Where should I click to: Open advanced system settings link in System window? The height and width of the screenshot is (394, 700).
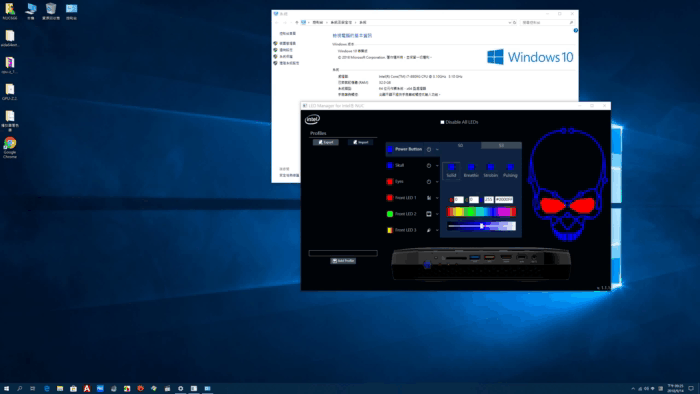pos(289,63)
